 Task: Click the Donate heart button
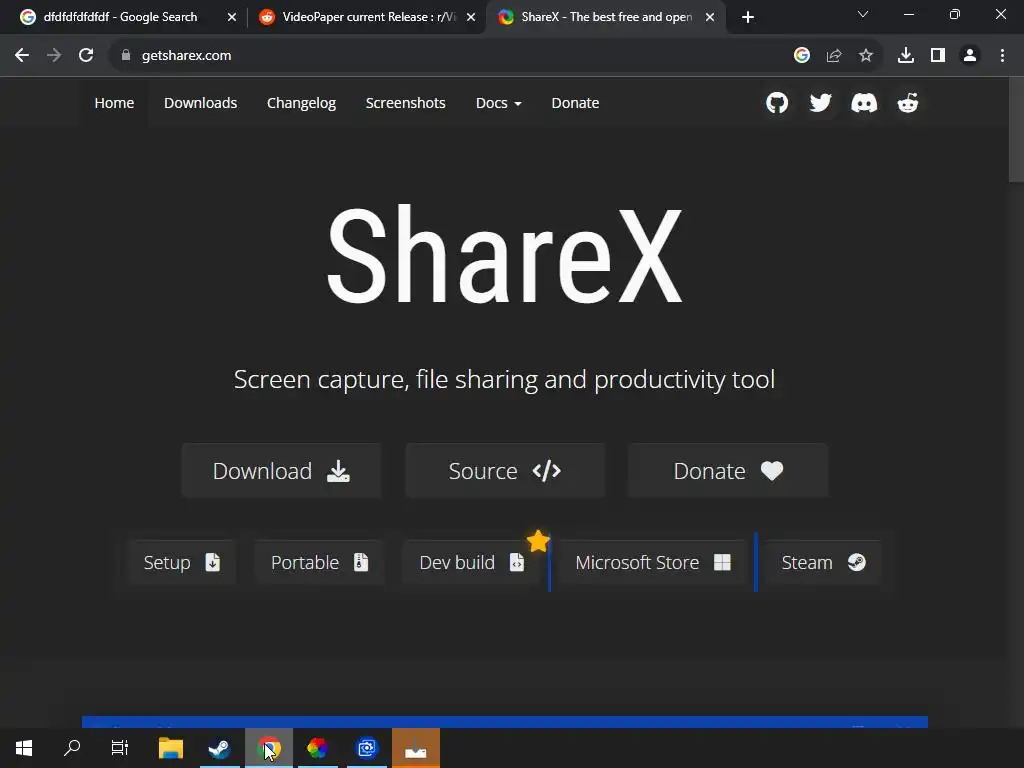coord(728,471)
